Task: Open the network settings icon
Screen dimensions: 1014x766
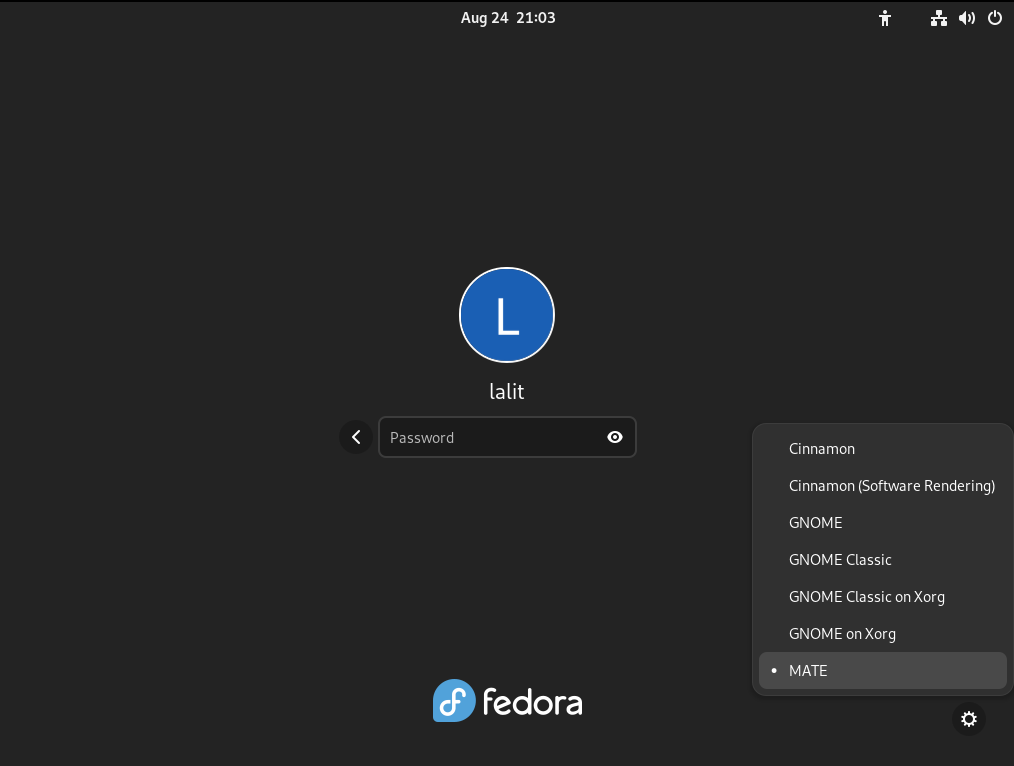Action: pyautogui.click(x=938, y=18)
